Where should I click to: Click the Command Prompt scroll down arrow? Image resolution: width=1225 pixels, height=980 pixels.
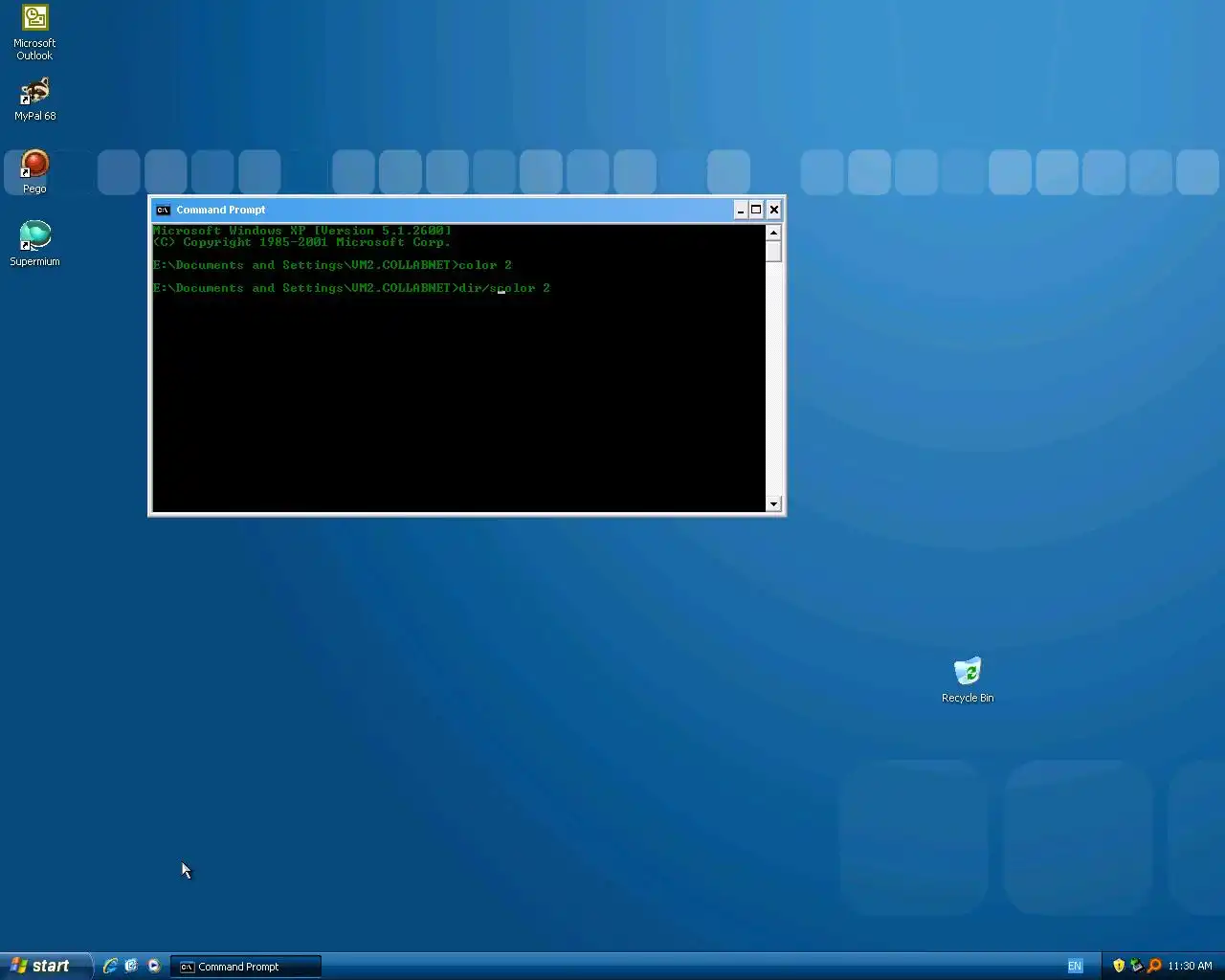pyautogui.click(x=773, y=504)
